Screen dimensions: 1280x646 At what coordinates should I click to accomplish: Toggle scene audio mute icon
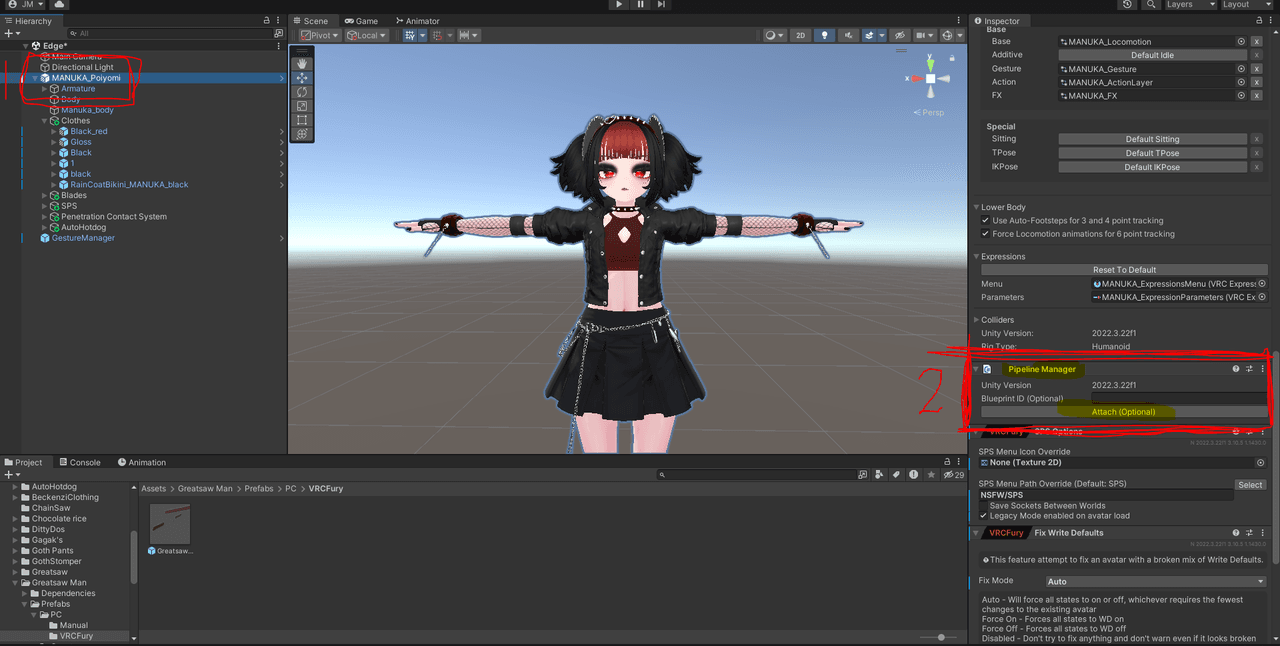pyautogui.click(x=846, y=35)
